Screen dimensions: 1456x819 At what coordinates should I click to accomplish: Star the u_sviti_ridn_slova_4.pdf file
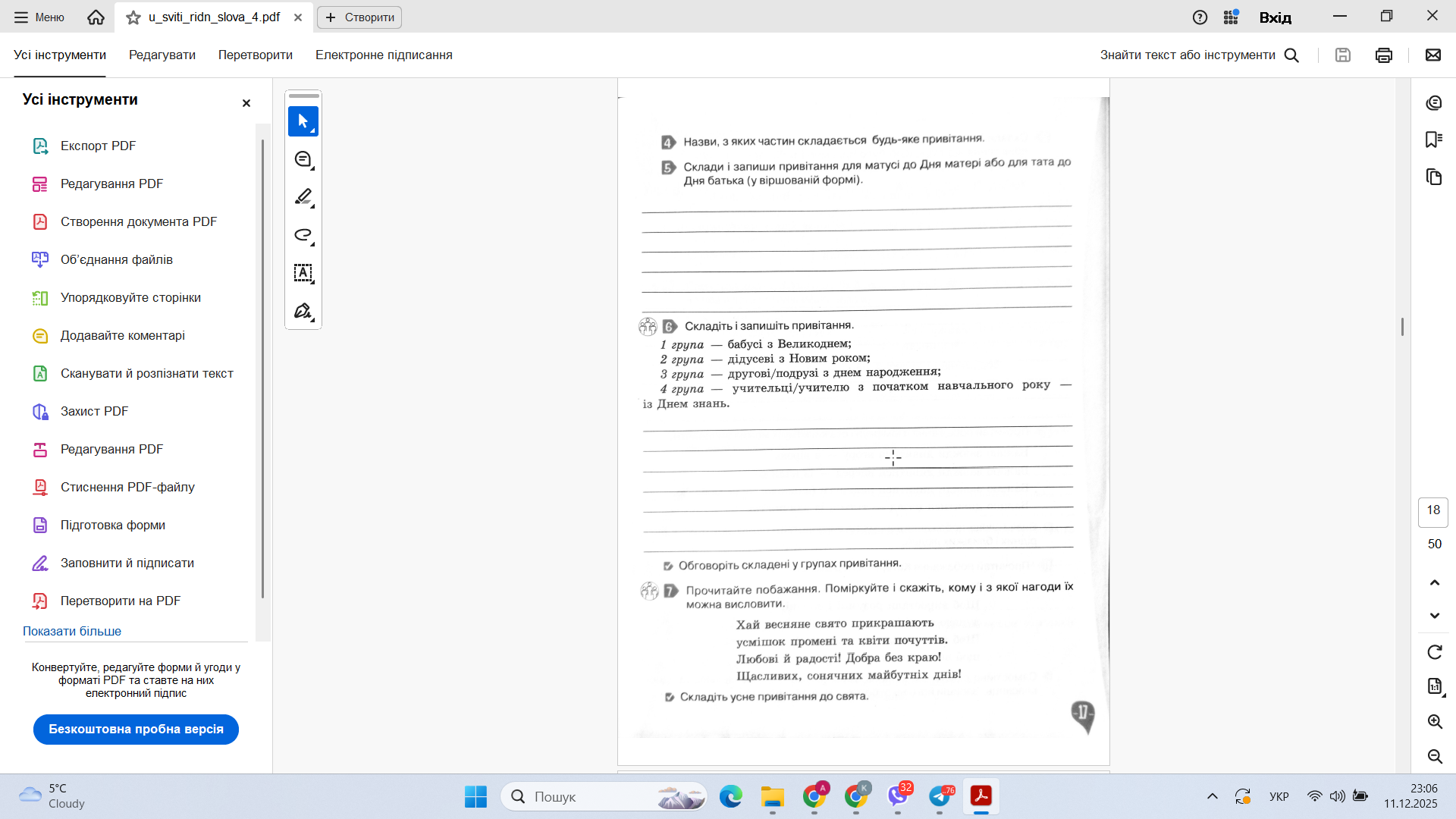click(133, 17)
